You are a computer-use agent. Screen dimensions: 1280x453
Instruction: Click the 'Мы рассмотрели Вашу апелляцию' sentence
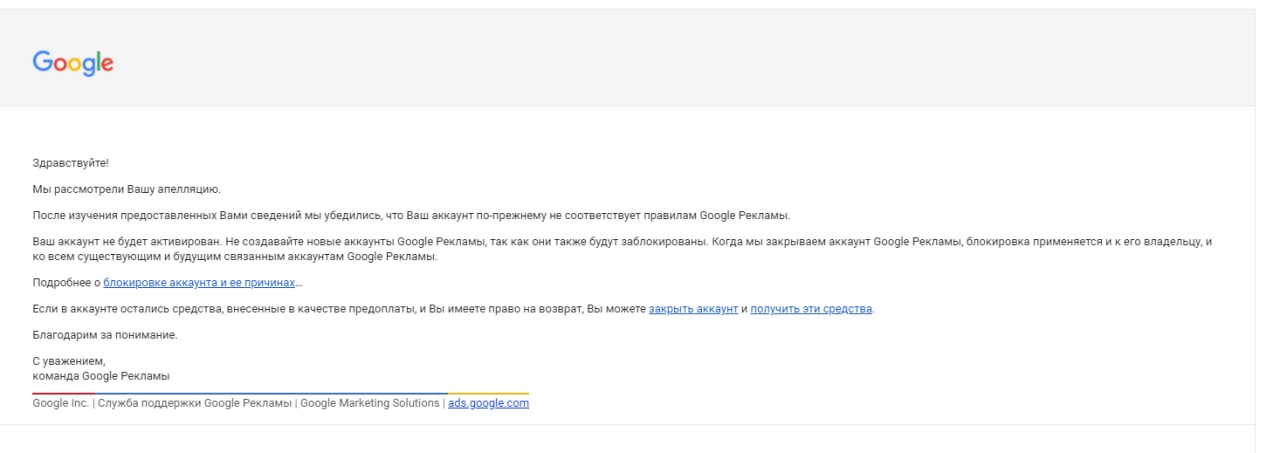pos(126,189)
